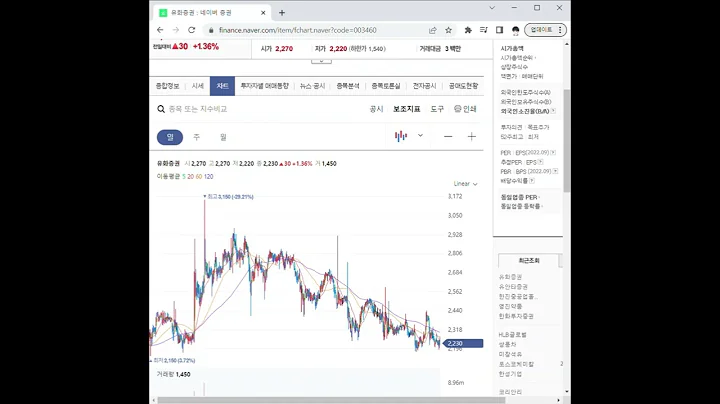Click help icon next to 추정PER EPS
The width and height of the screenshot is (720, 404).
coord(540,162)
